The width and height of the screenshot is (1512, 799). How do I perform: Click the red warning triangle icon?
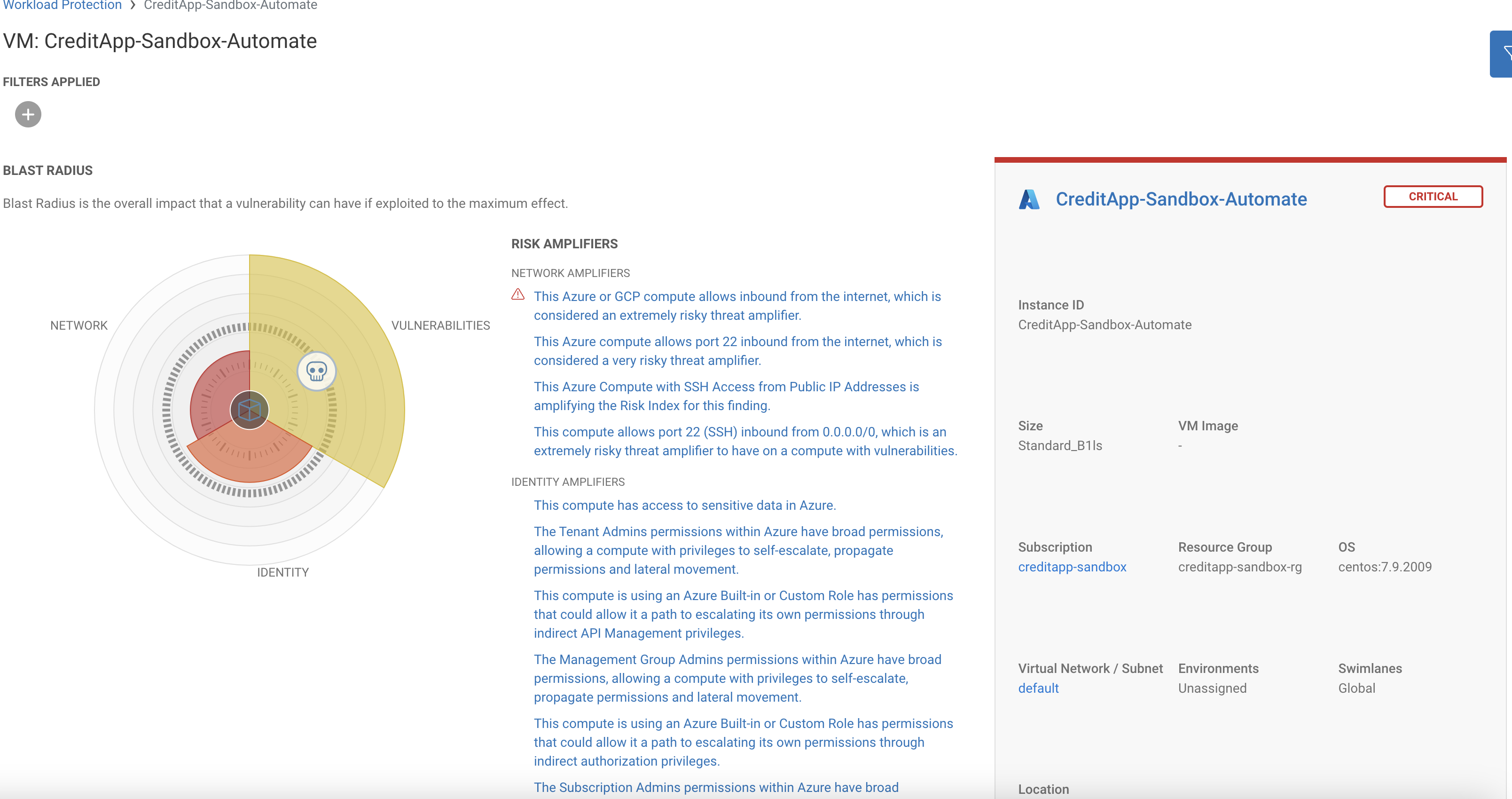[517, 294]
